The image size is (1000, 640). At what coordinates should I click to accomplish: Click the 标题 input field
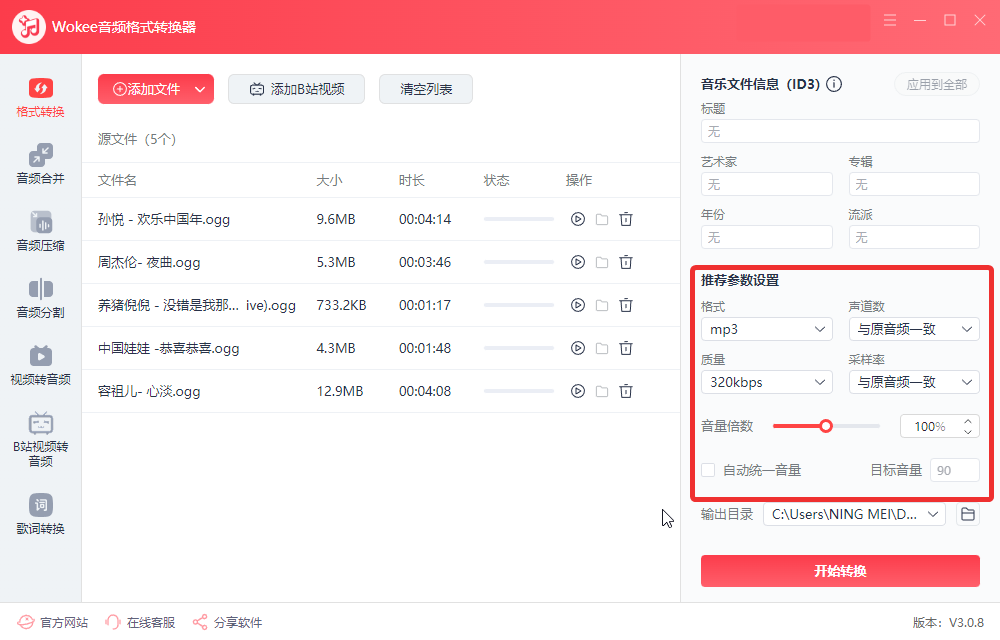point(840,131)
